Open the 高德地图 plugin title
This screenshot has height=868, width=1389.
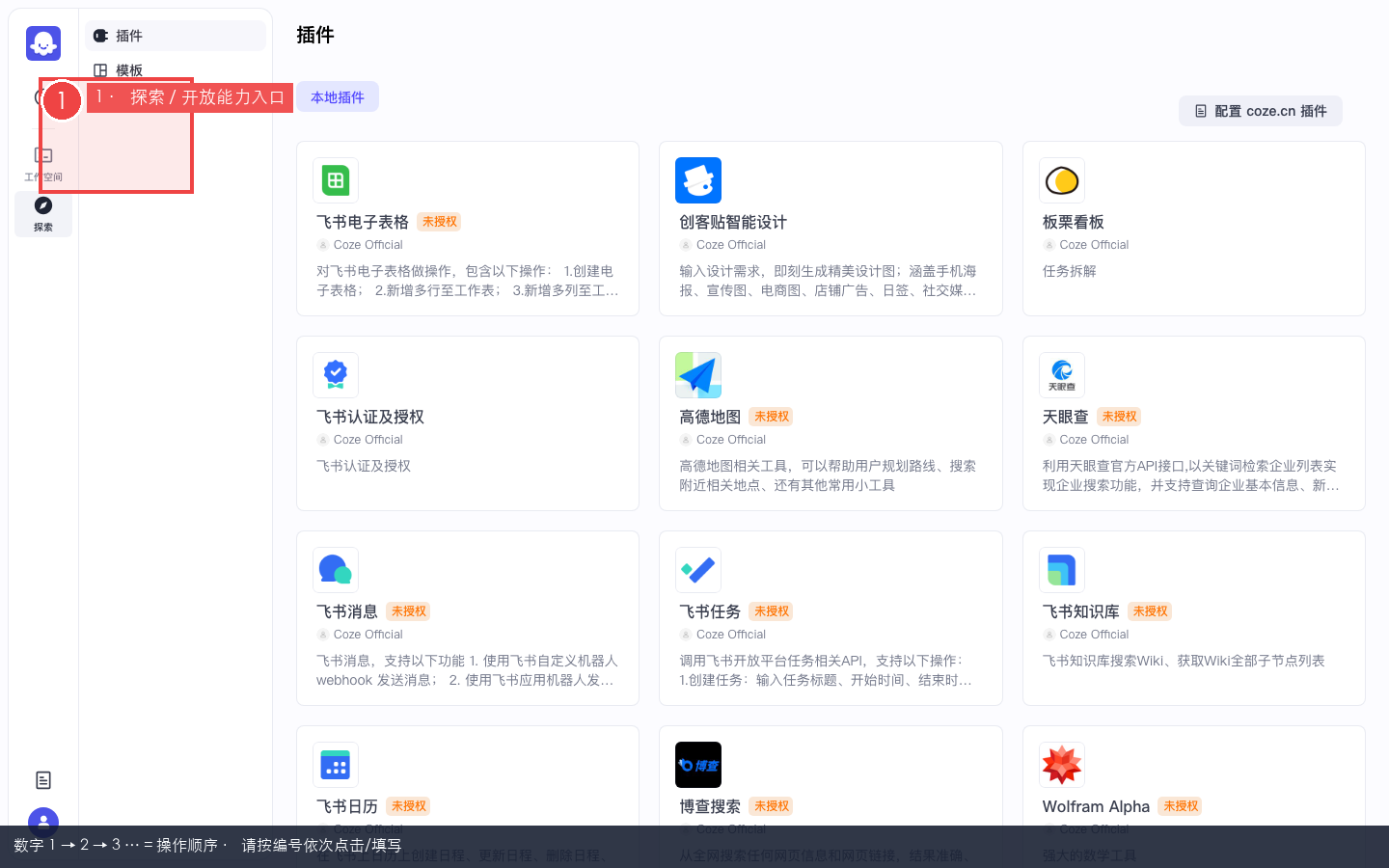[710, 417]
